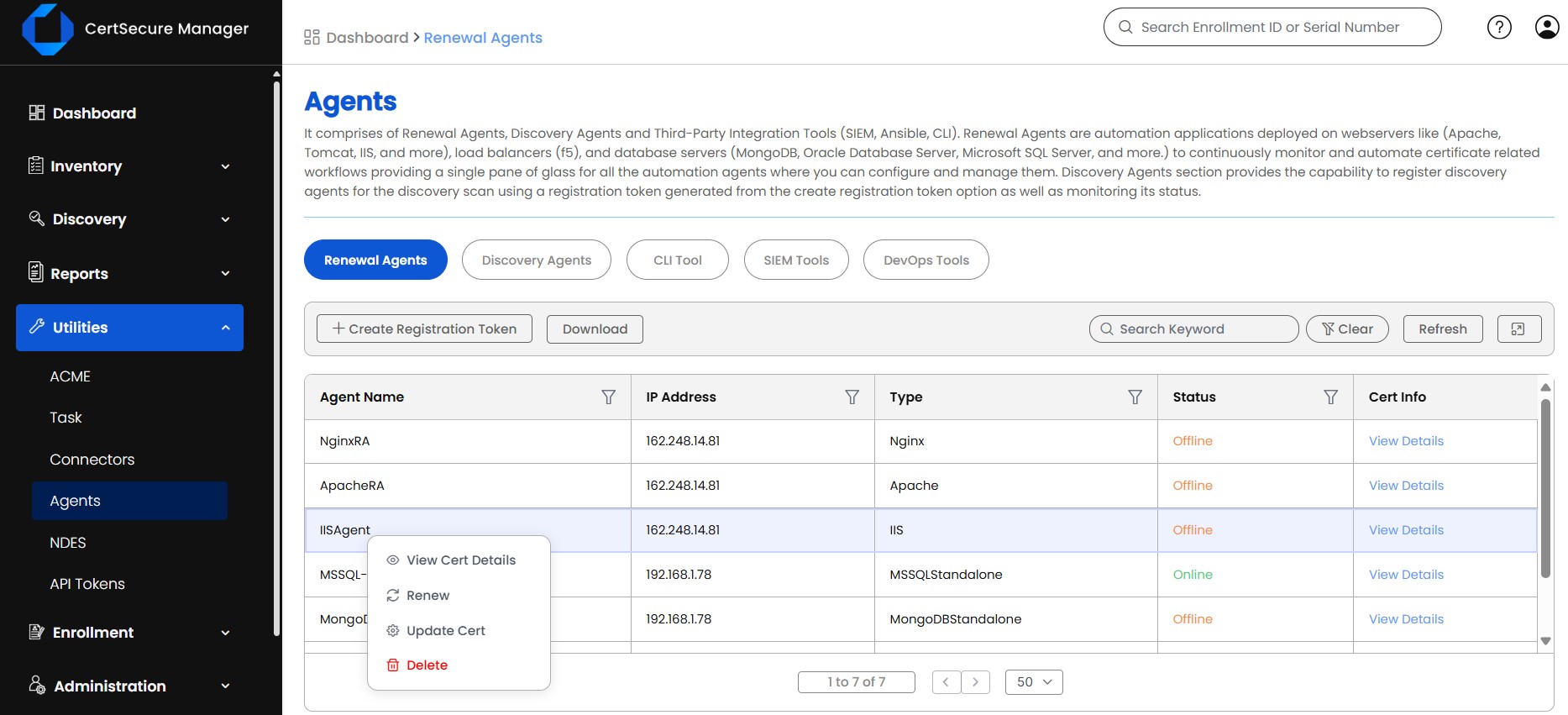1568x715 pixels.
Task: Click the red Delete trash icon
Action: pos(392,665)
